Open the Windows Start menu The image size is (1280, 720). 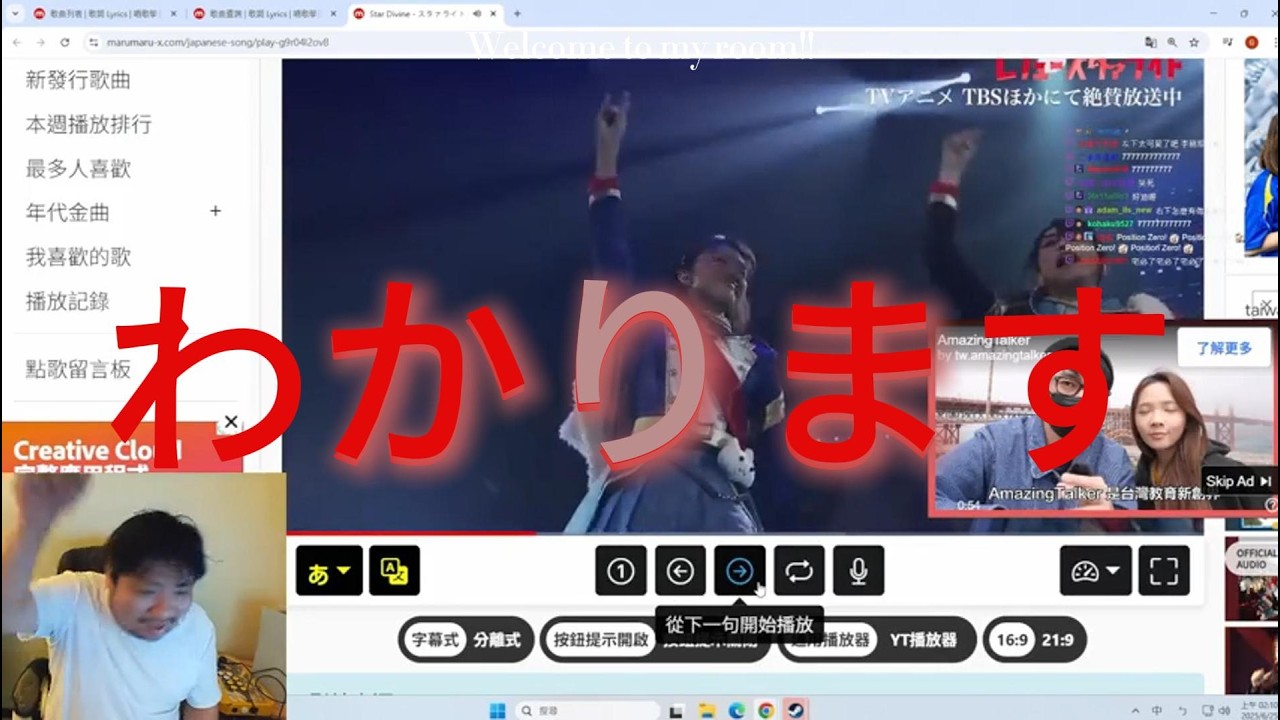497,710
